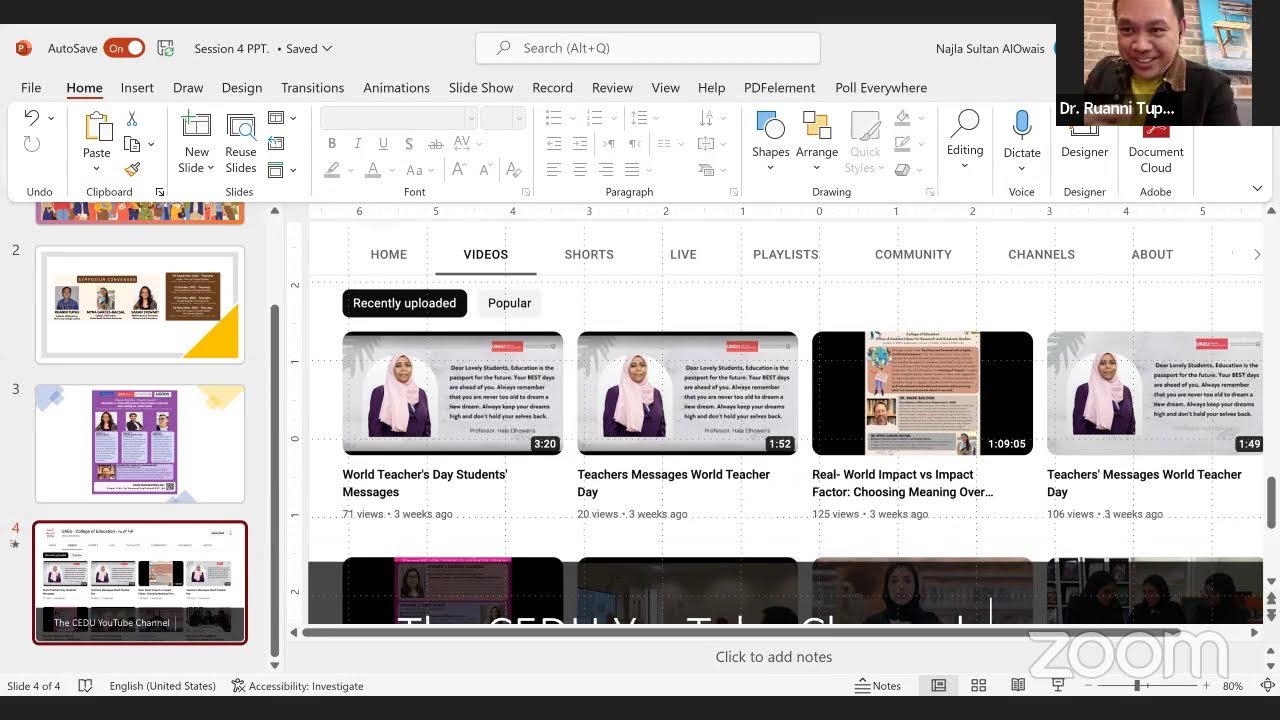Open the Shapes gallery
This screenshot has height=720, width=1280.
[x=770, y=142]
